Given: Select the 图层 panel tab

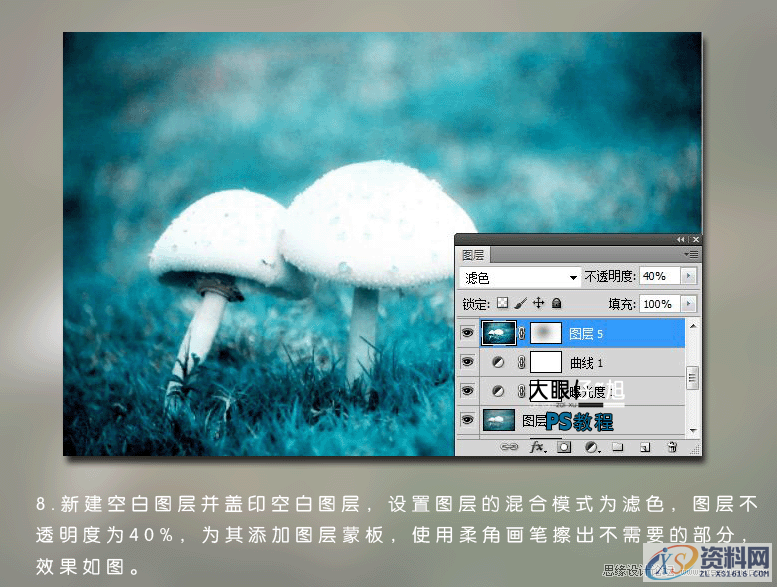Looking at the screenshot, I should 473,255.
